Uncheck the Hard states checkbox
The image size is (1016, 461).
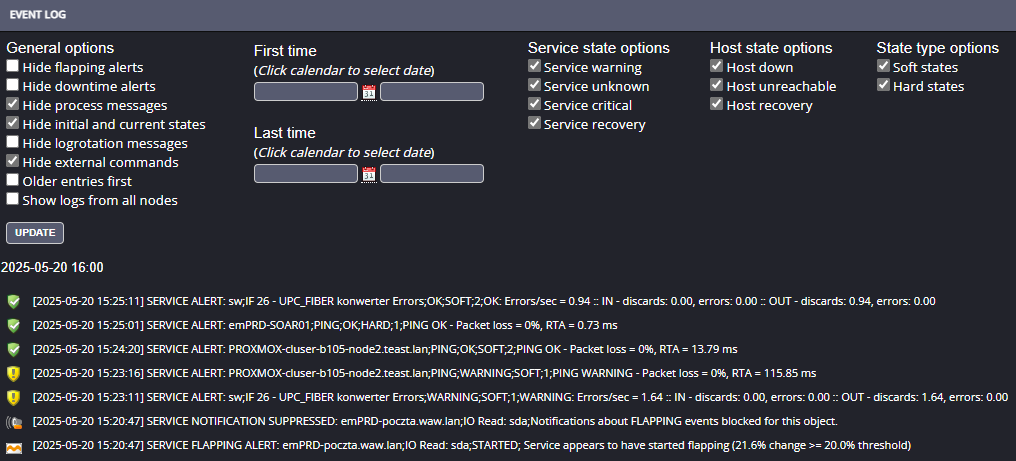(884, 86)
